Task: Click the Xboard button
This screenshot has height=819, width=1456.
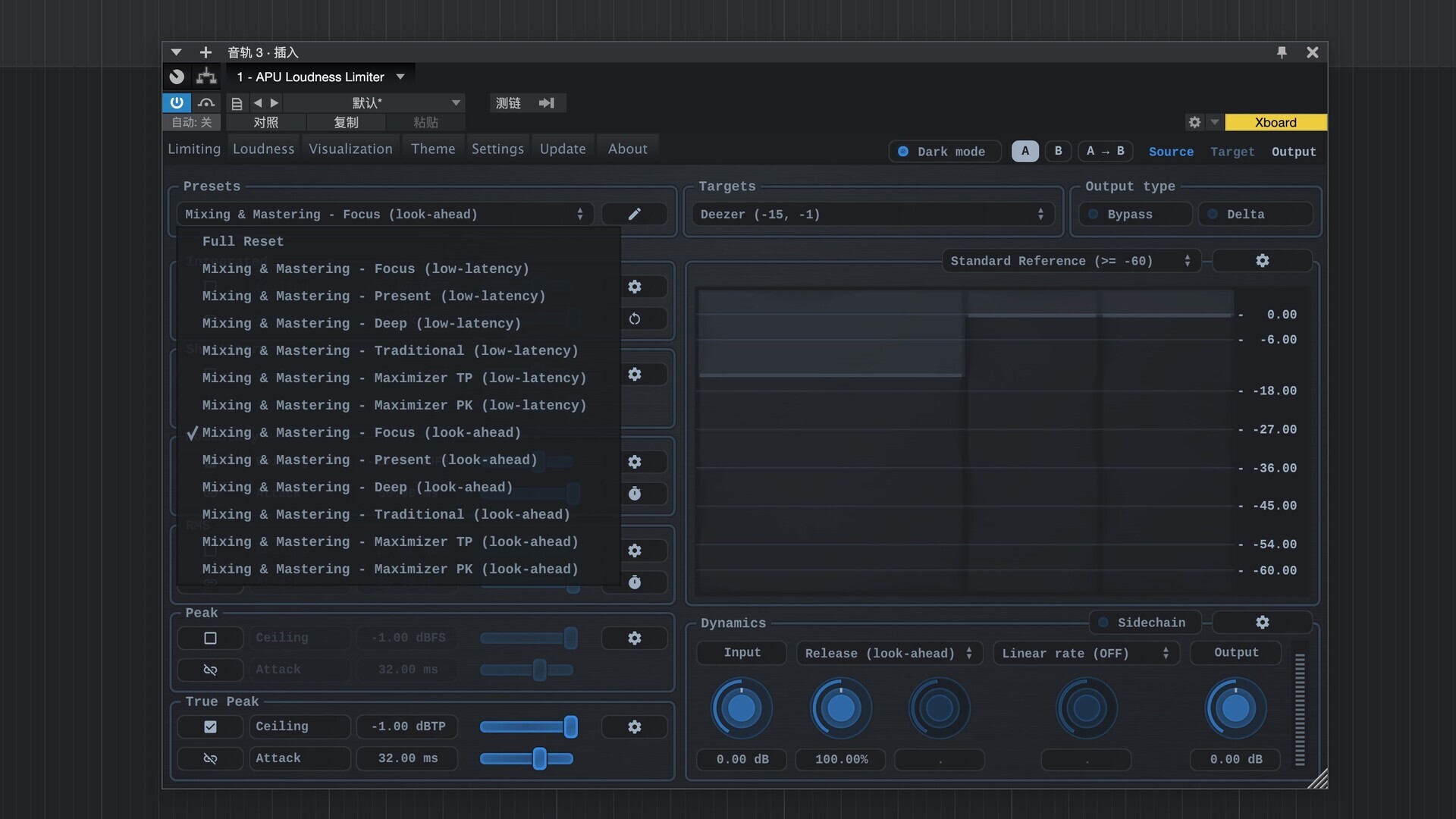Action: 1276,122
